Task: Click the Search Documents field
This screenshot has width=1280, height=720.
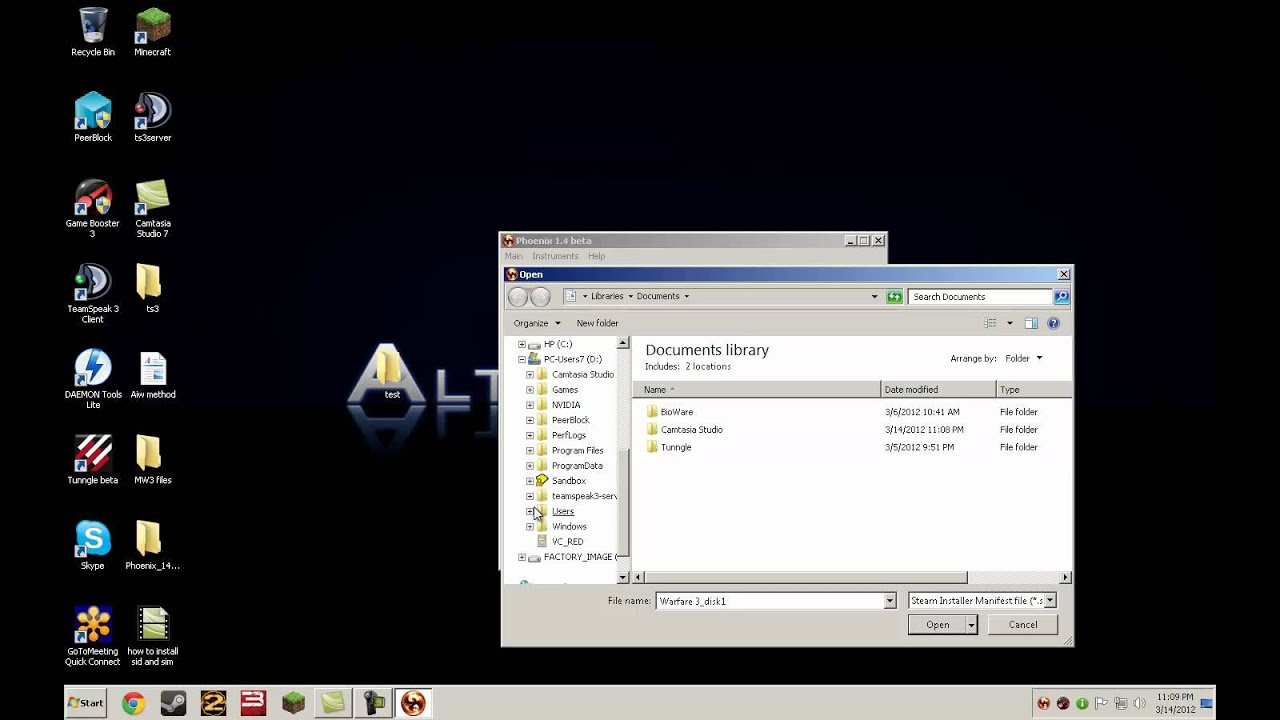Action: (x=980, y=297)
